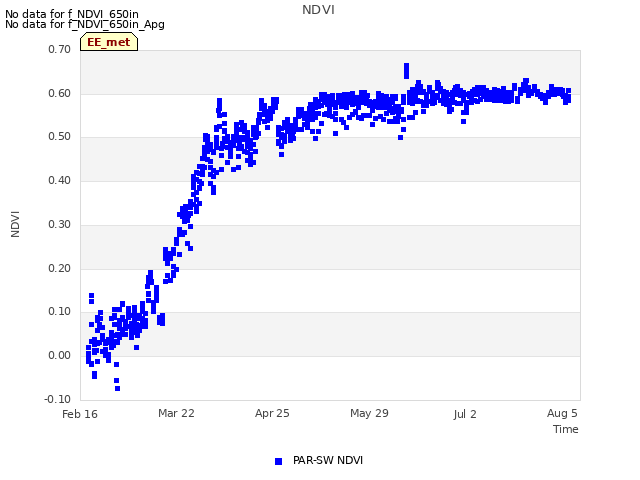
Task: Select the PAR-SW NDVI legend label
Action: (x=328, y=460)
